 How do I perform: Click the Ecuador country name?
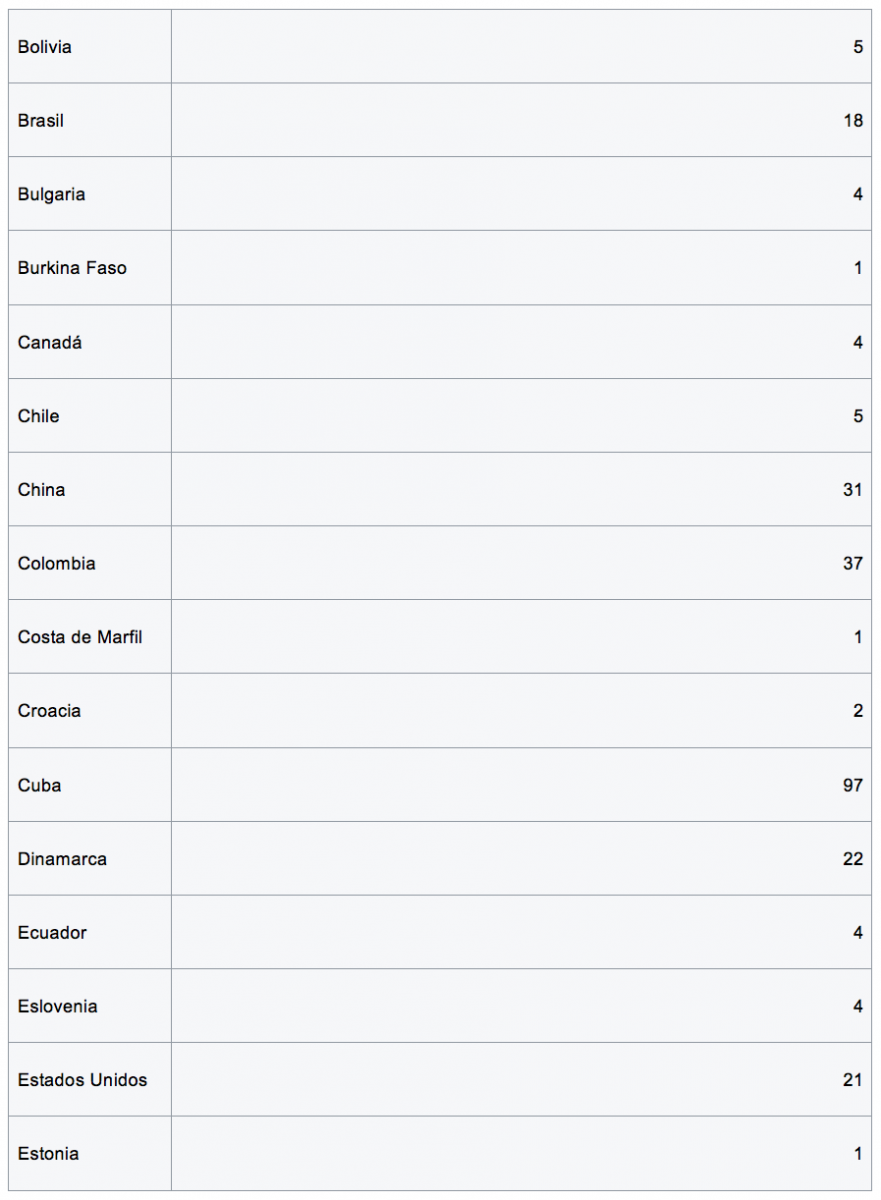click(52, 933)
